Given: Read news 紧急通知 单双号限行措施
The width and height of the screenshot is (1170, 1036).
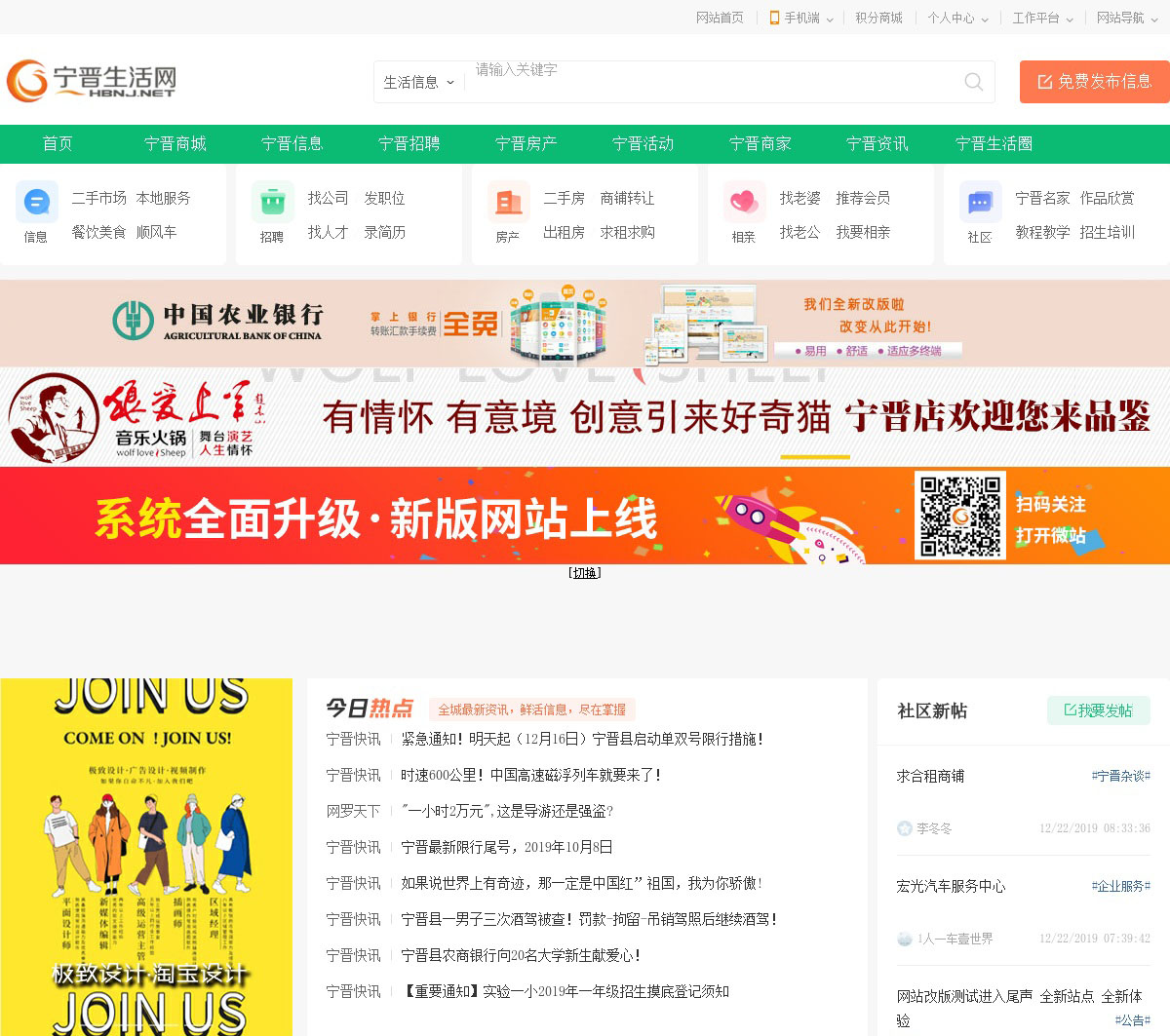Looking at the screenshot, I should tap(582, 740).
